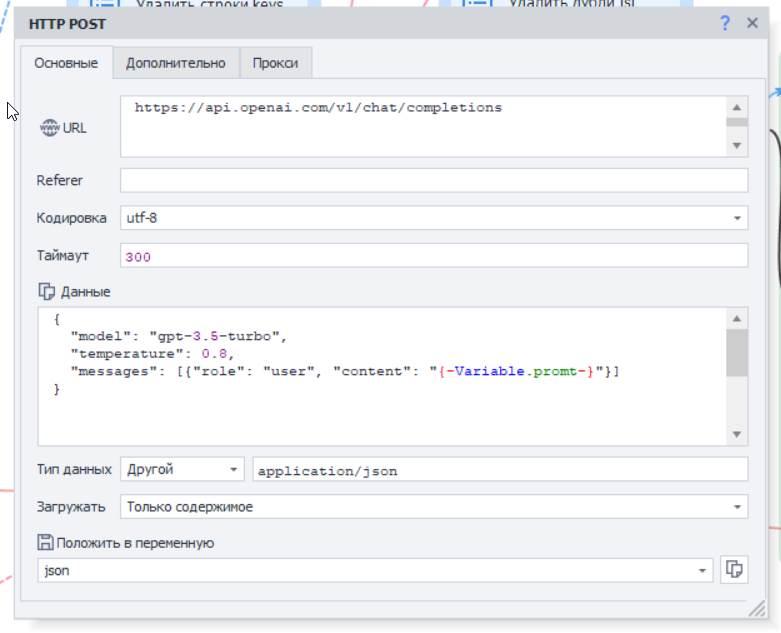Screen dimensions: 781x633
Task: Close the HTTP POST dialog
Action: tap(752, 23)
